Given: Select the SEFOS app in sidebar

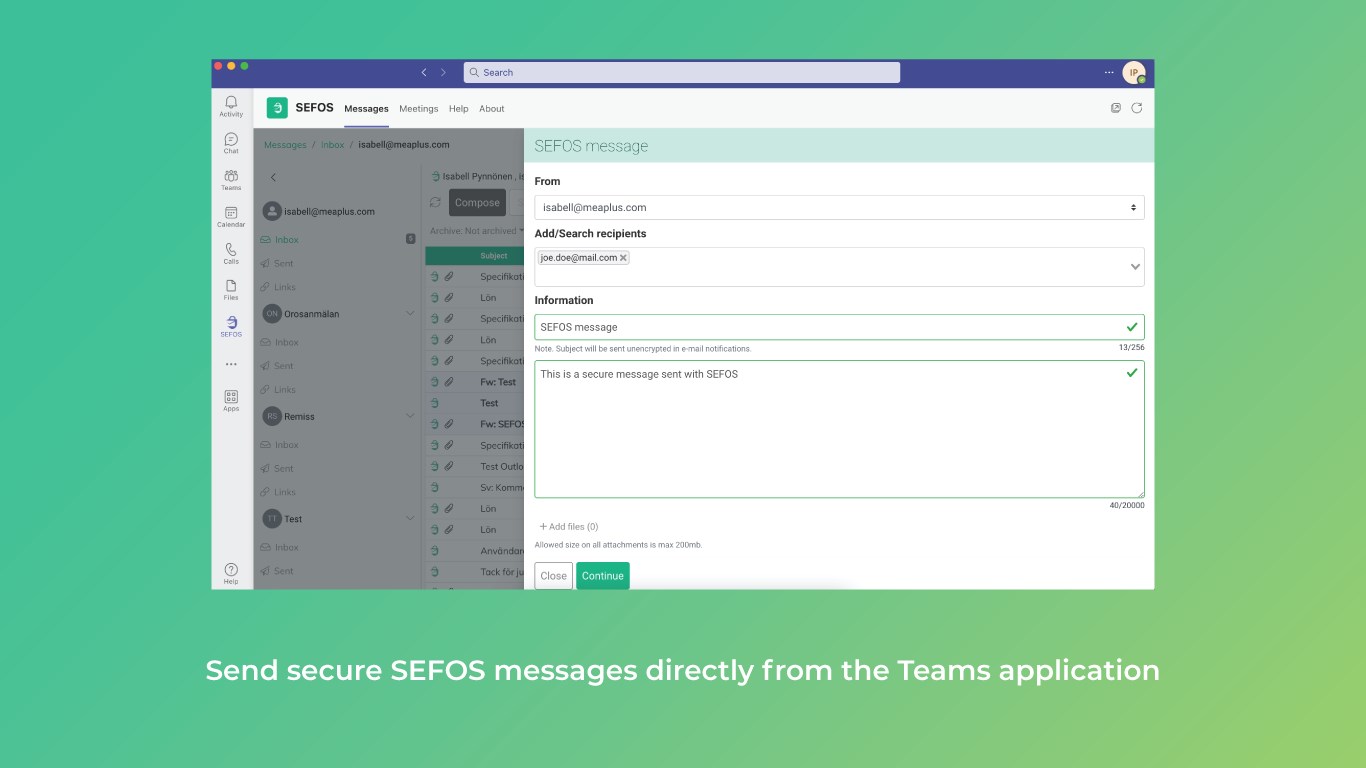Looking at the screenshot, I should coord(231,326).
